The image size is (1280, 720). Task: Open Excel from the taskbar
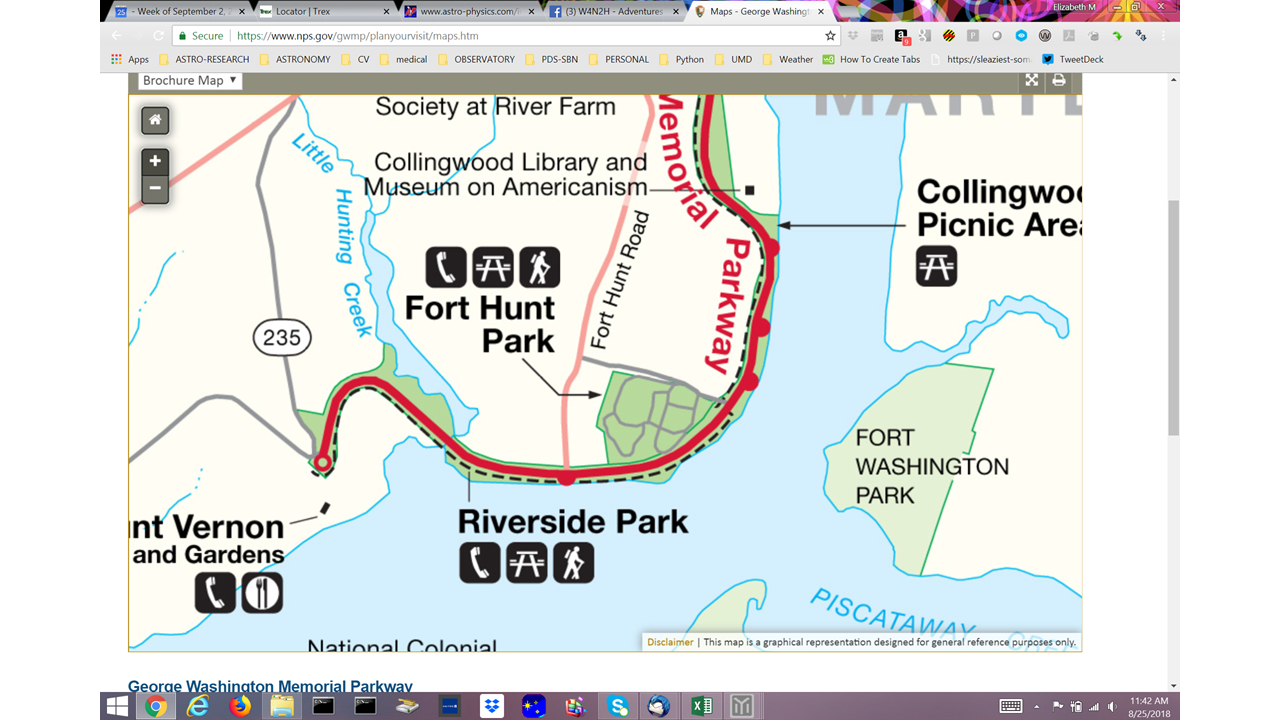pyautogui.click(x=701, y=706)
